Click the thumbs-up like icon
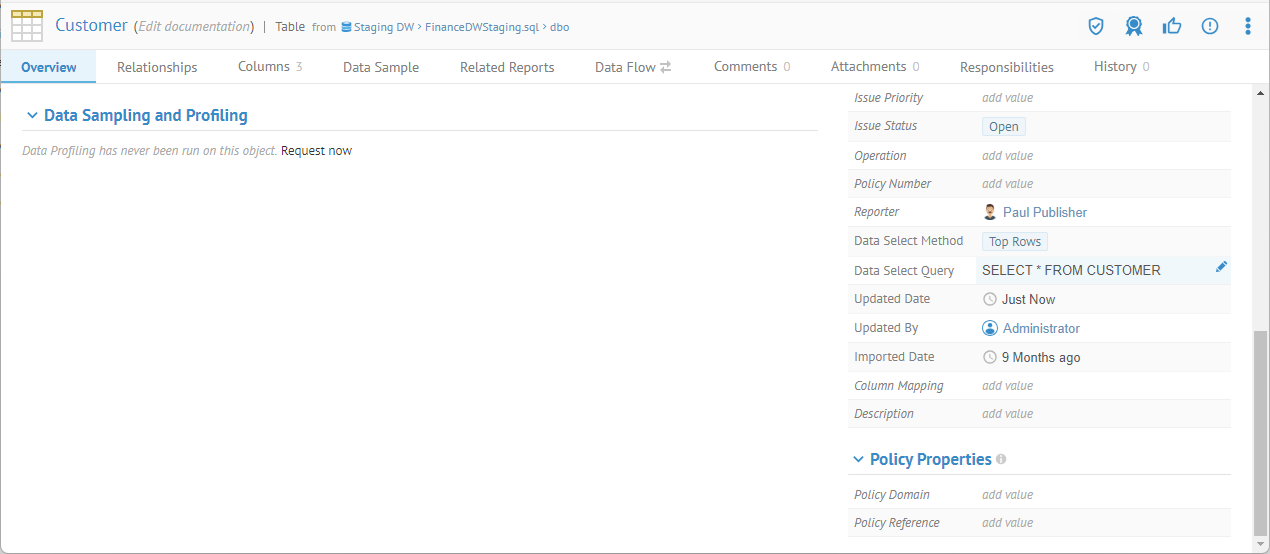The width and height of the screenshot is (1270, 554). (x=1172, y=26)
